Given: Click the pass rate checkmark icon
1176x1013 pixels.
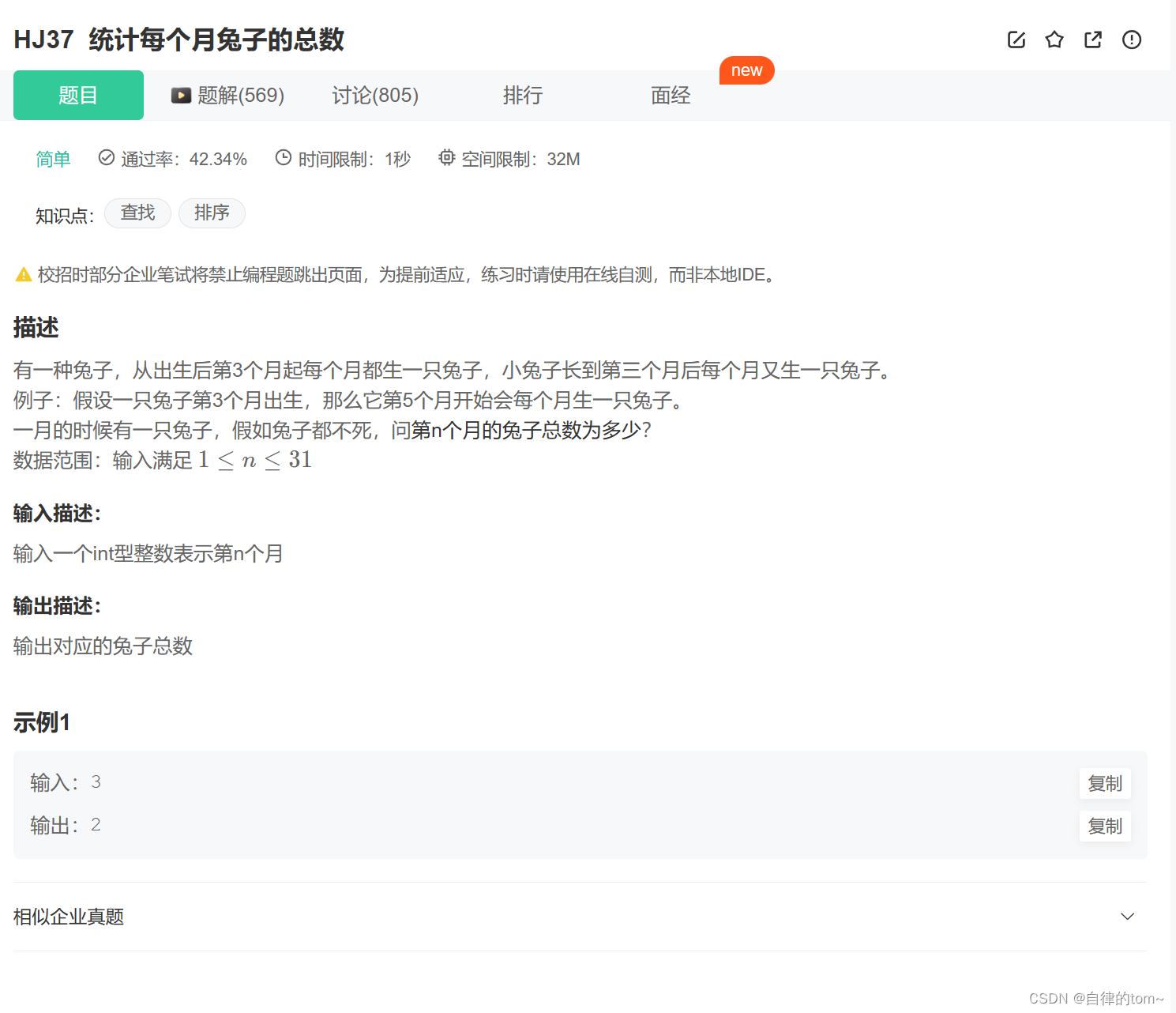Looking at the screenshot, I should (107, 158).
